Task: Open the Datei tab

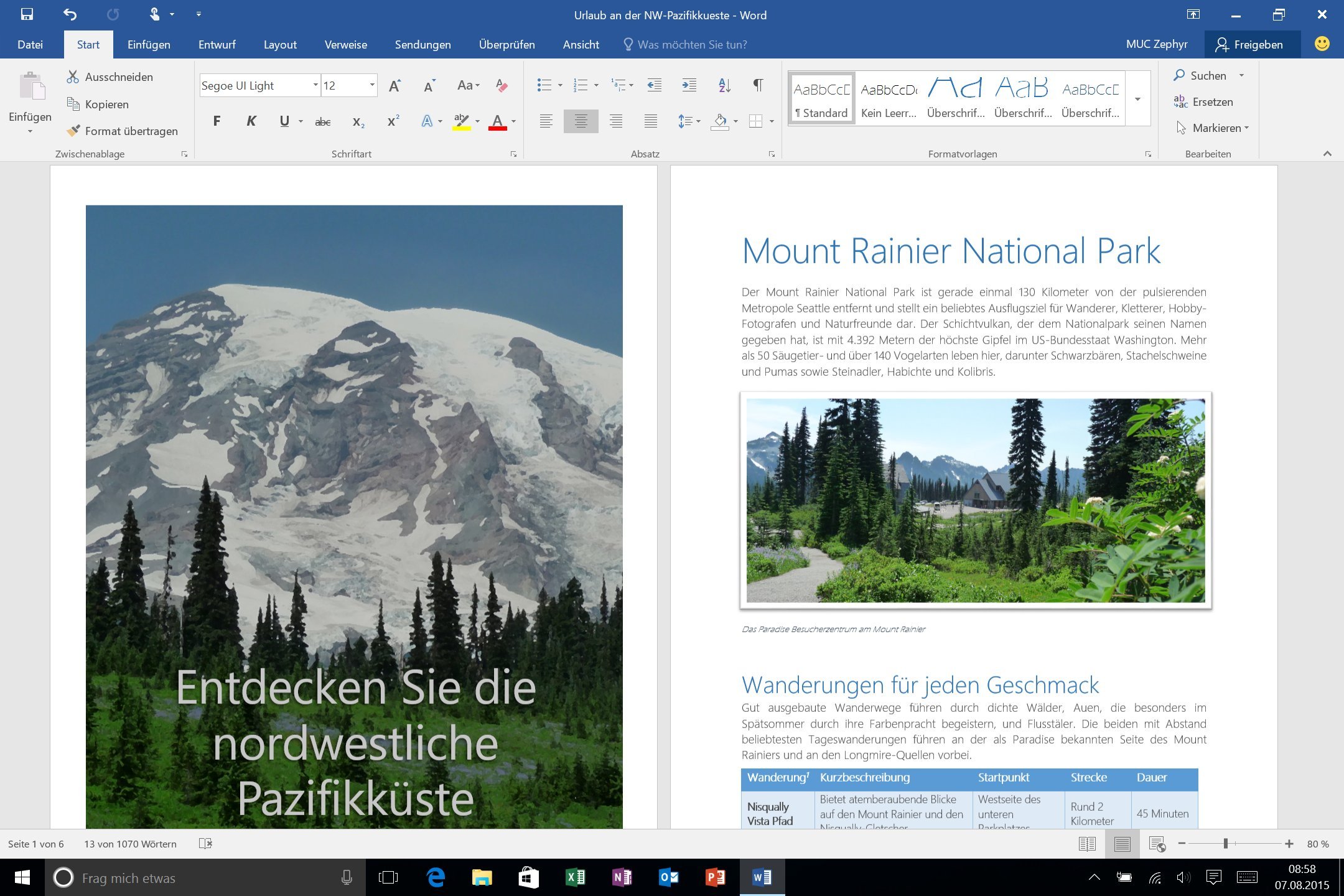Action: point(30,44)
